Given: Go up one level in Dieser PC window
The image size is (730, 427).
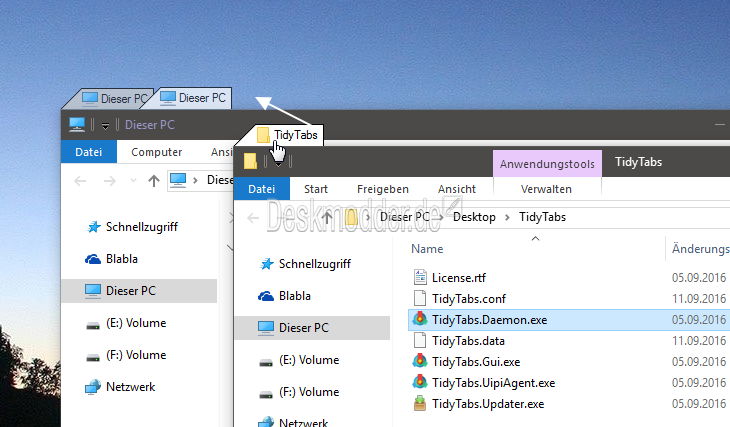Looking at the screenshot, I should [x=154, y=181].
